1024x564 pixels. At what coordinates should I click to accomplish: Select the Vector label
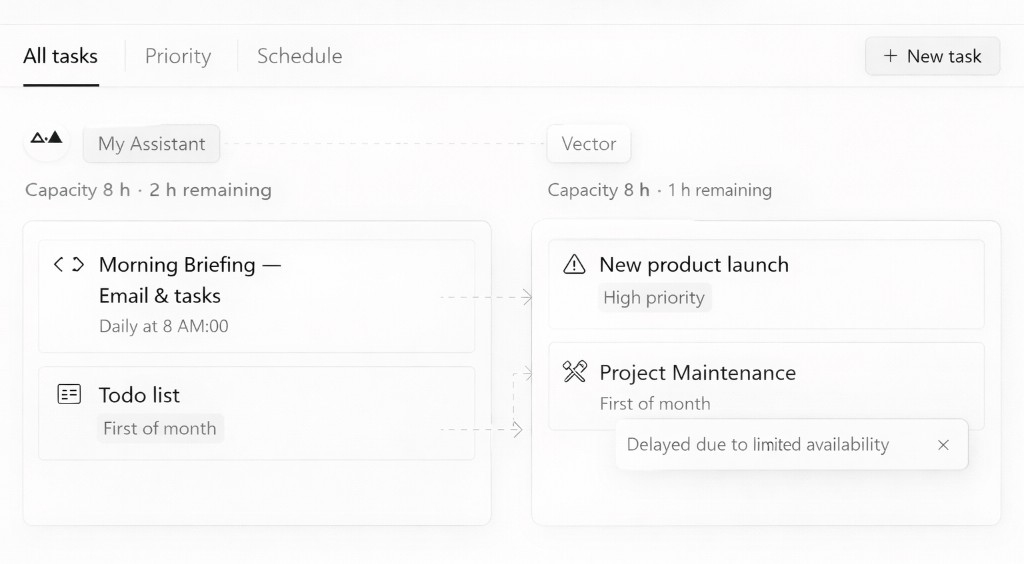588,144
